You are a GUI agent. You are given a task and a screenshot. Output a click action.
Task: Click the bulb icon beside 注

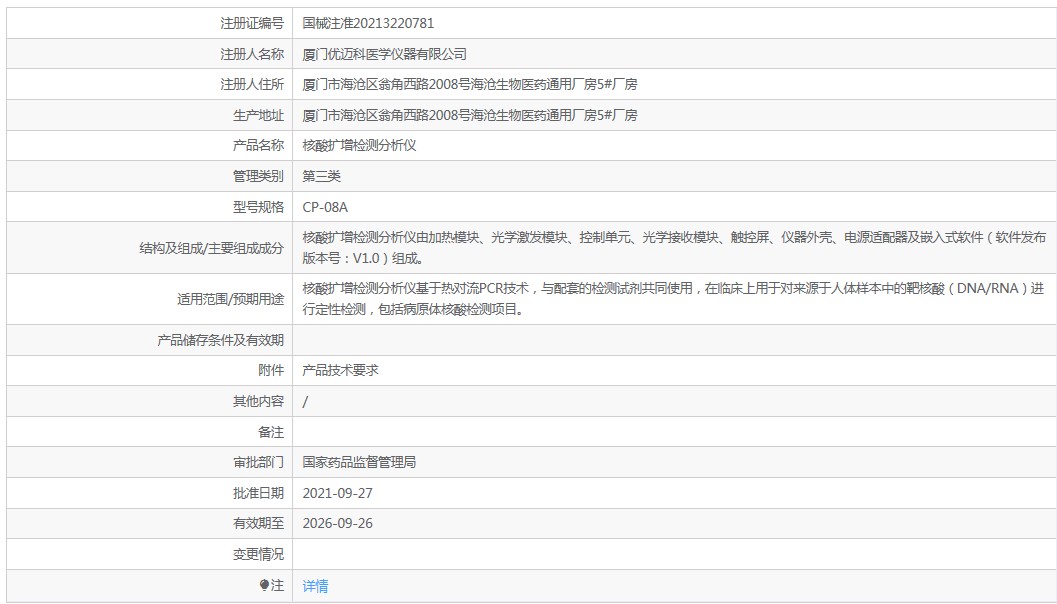[x=264, y=585]
